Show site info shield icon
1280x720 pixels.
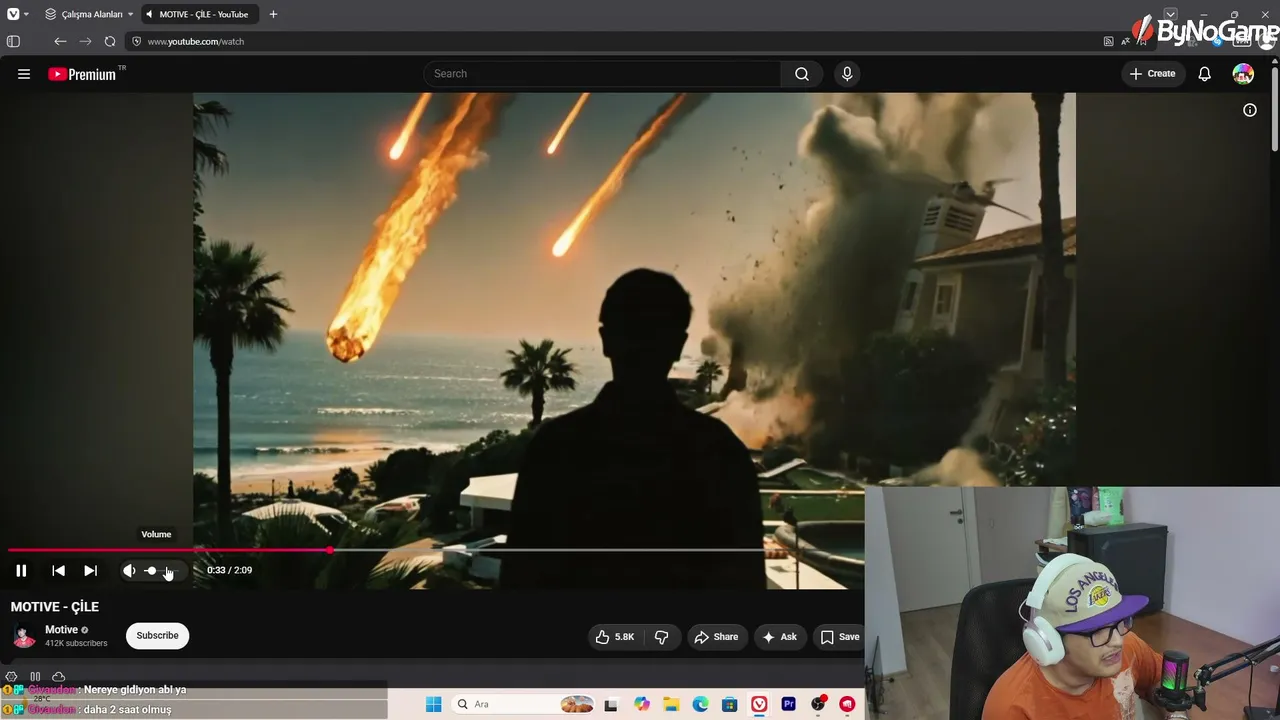(x=136, y=42)
